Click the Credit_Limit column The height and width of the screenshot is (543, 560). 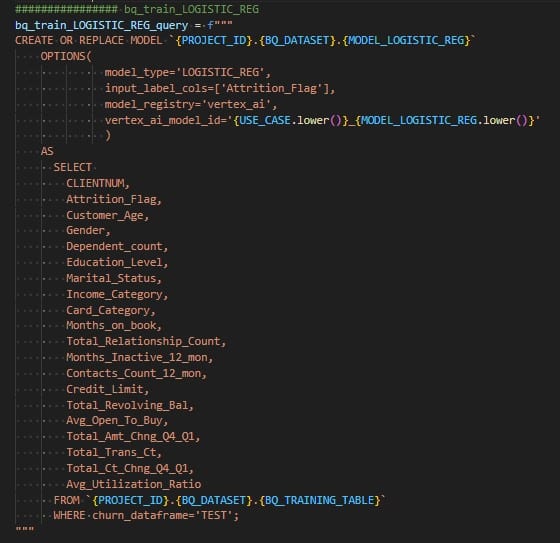pos(105,389)
